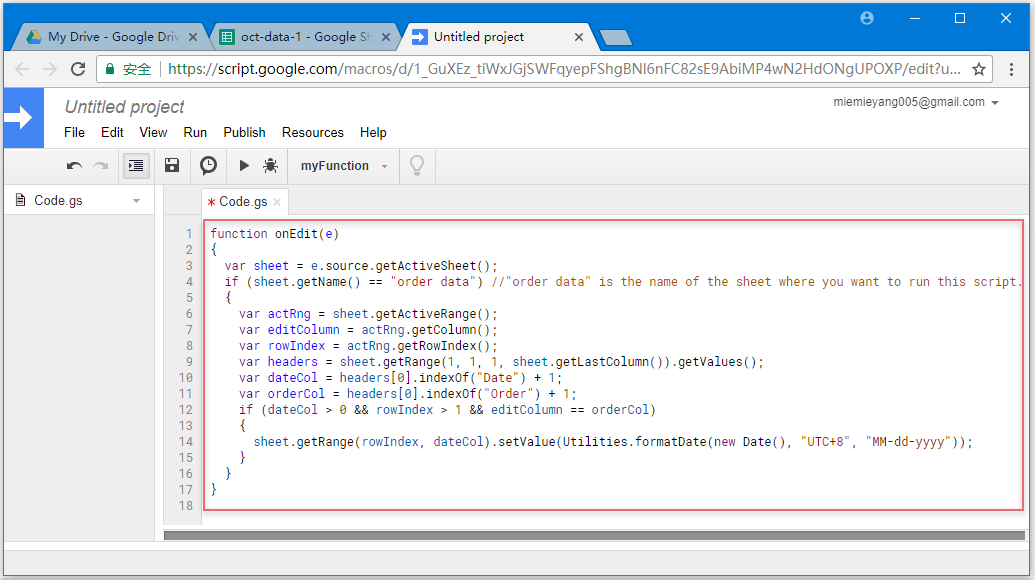Open the Resources menu
This screenshot has height=580, width=1035.
[x=312, y=132]
